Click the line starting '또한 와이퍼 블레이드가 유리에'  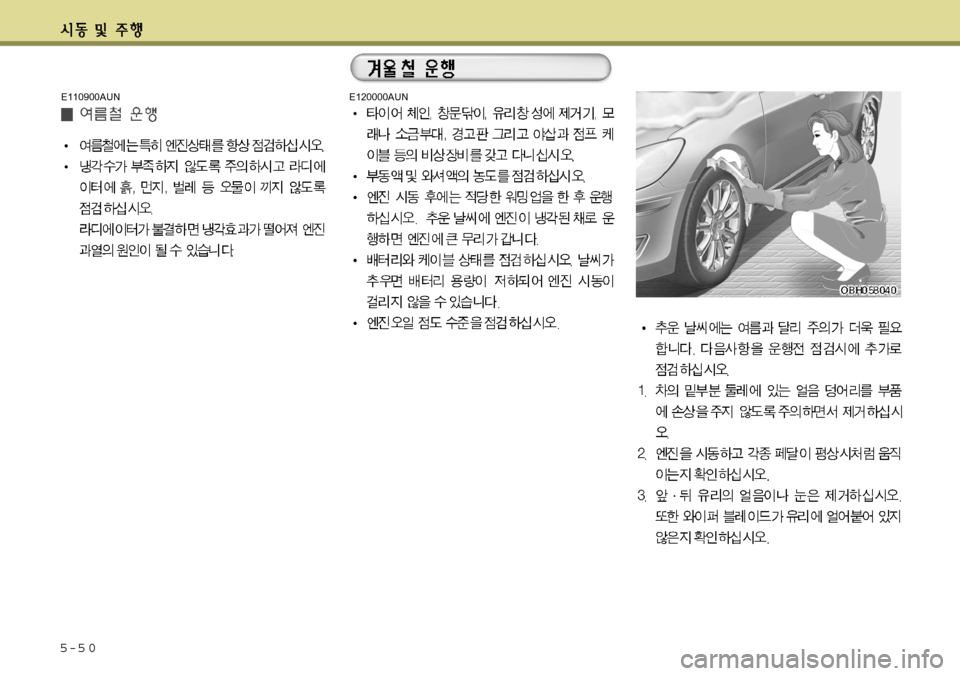tap(778, 517)
